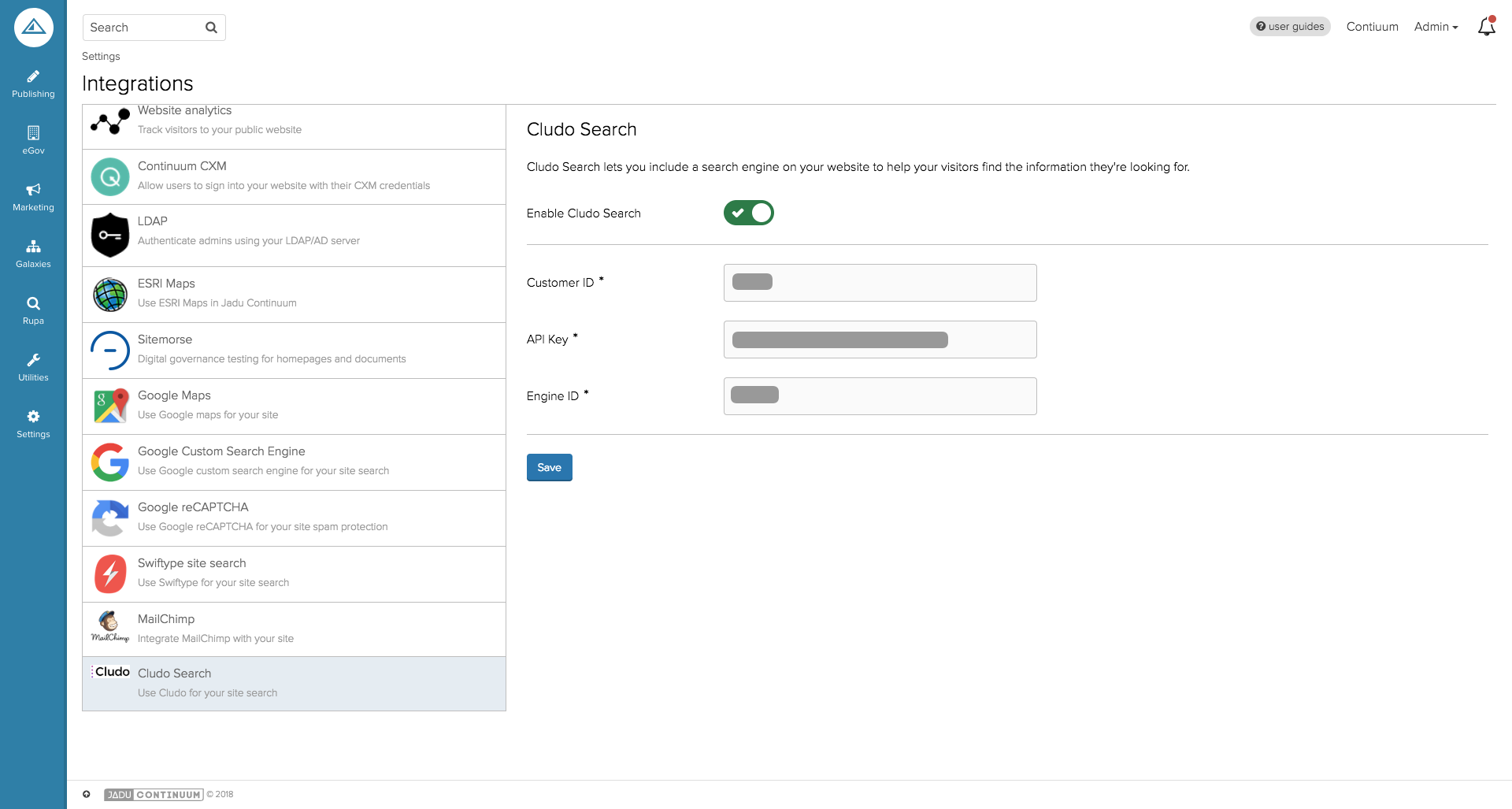Expand the Admin user dropdown
Viewport: 1512px width, 809px height.
click(1436, 27)
